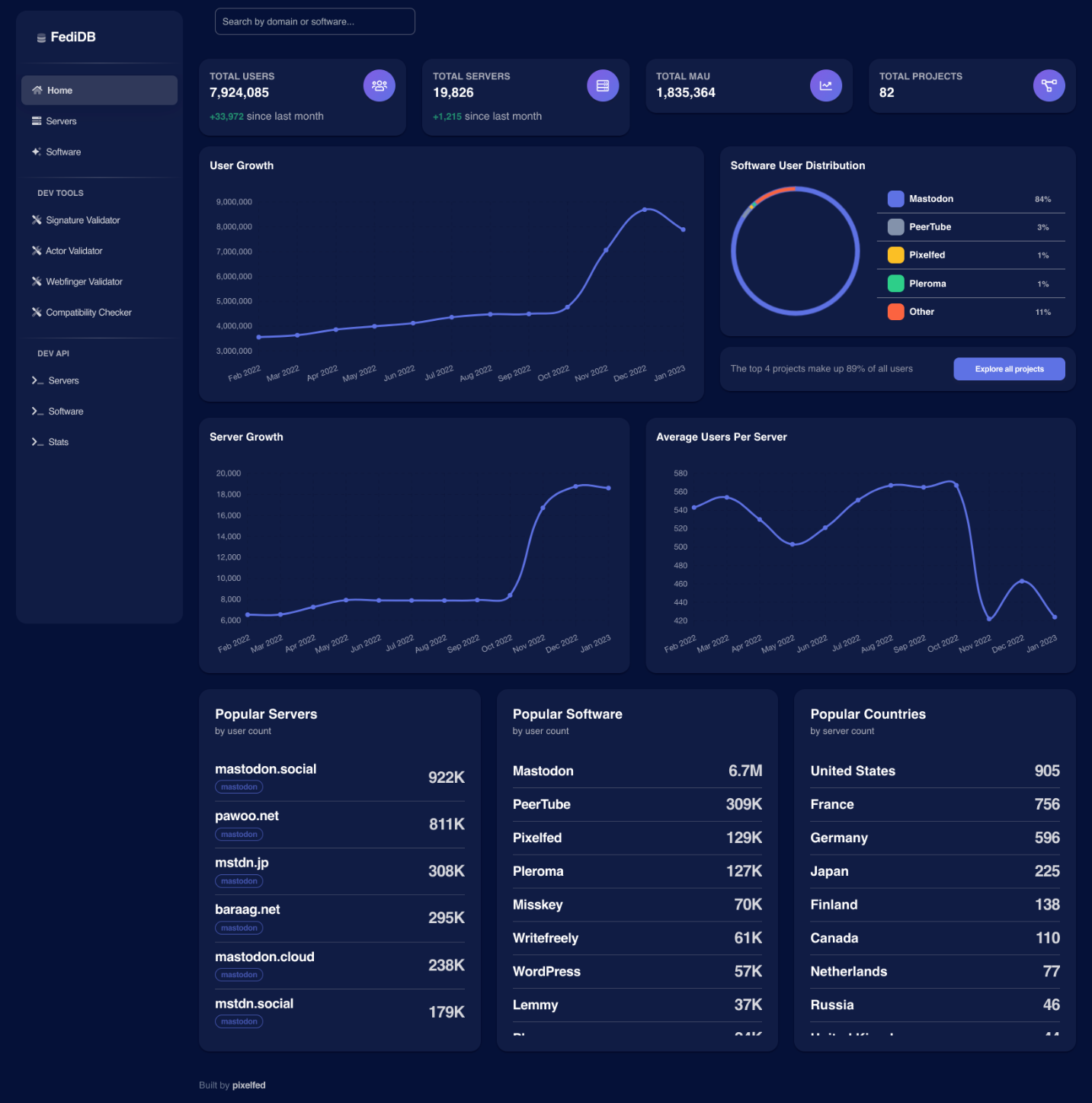Open the Actor Validator tool
1092x1103 pixels.
point(99,251)
